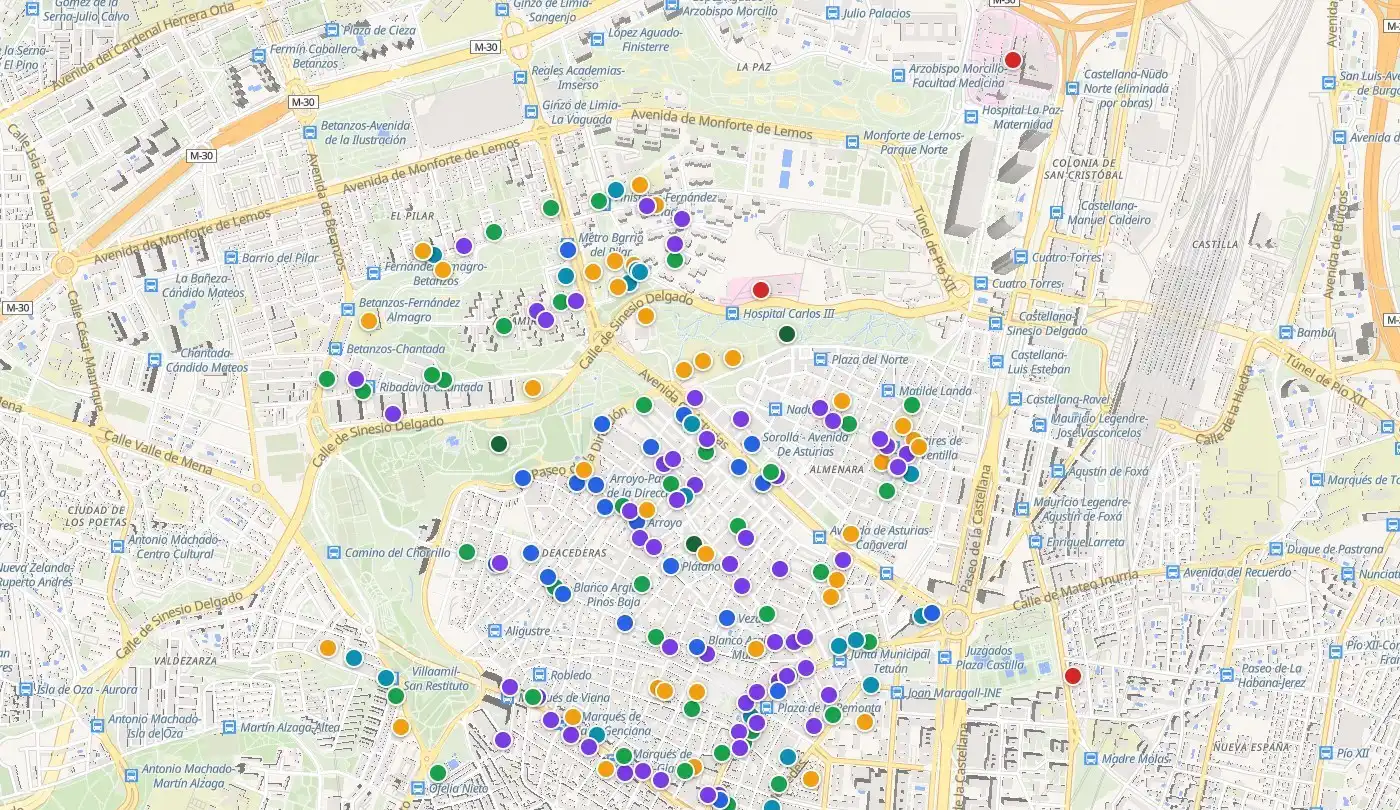Select the COLONIA DE SAN CRISTÓBAL label
The width and height of the screenshot is (1400, 810).
point(1083,169)
